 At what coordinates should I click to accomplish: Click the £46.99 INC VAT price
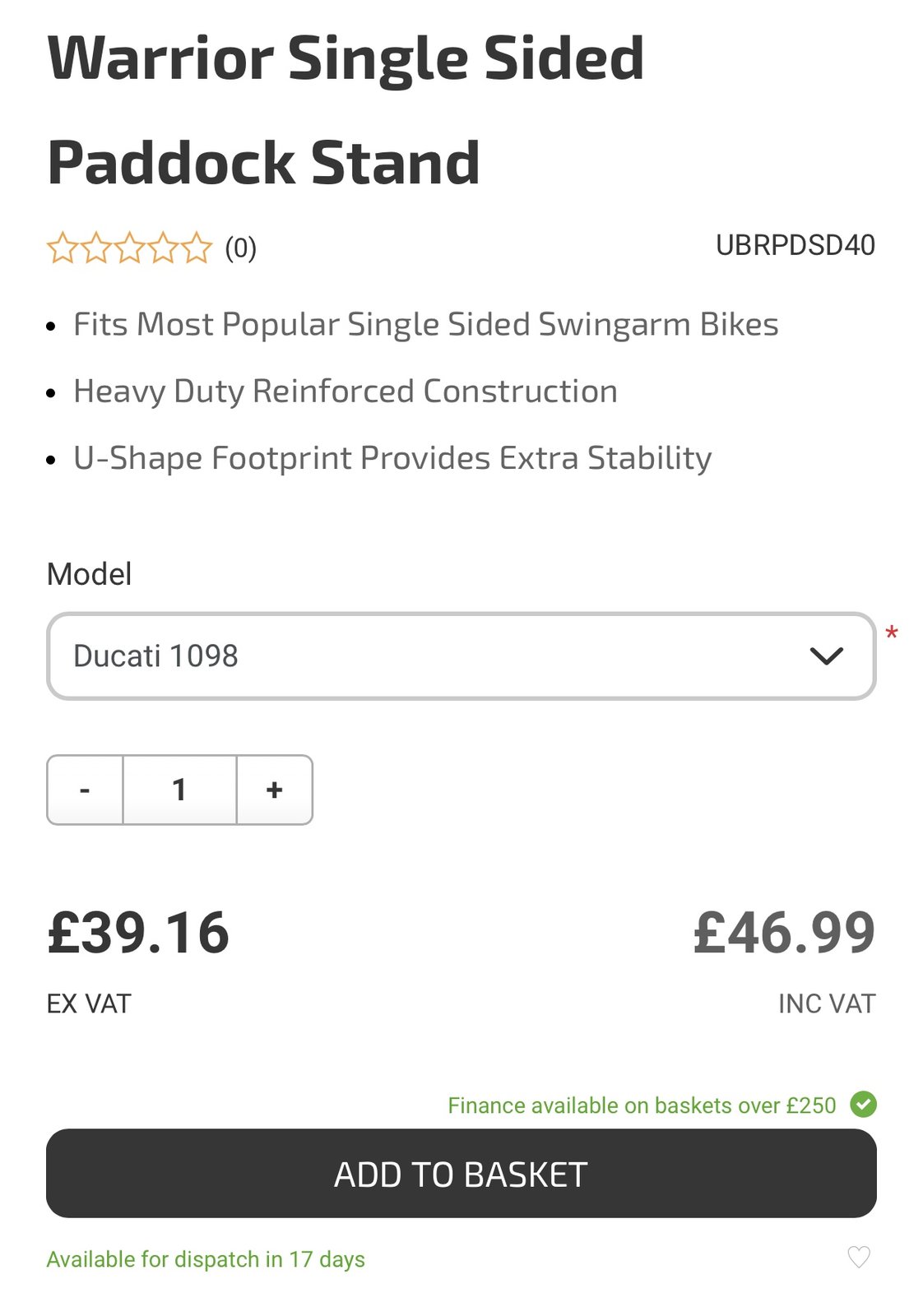784,934
